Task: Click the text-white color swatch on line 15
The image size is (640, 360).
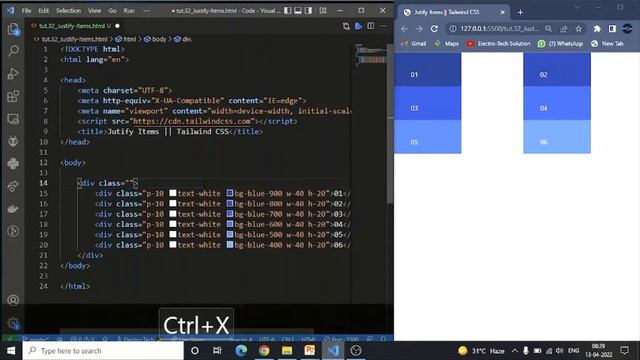Action: tap(173, 193)
